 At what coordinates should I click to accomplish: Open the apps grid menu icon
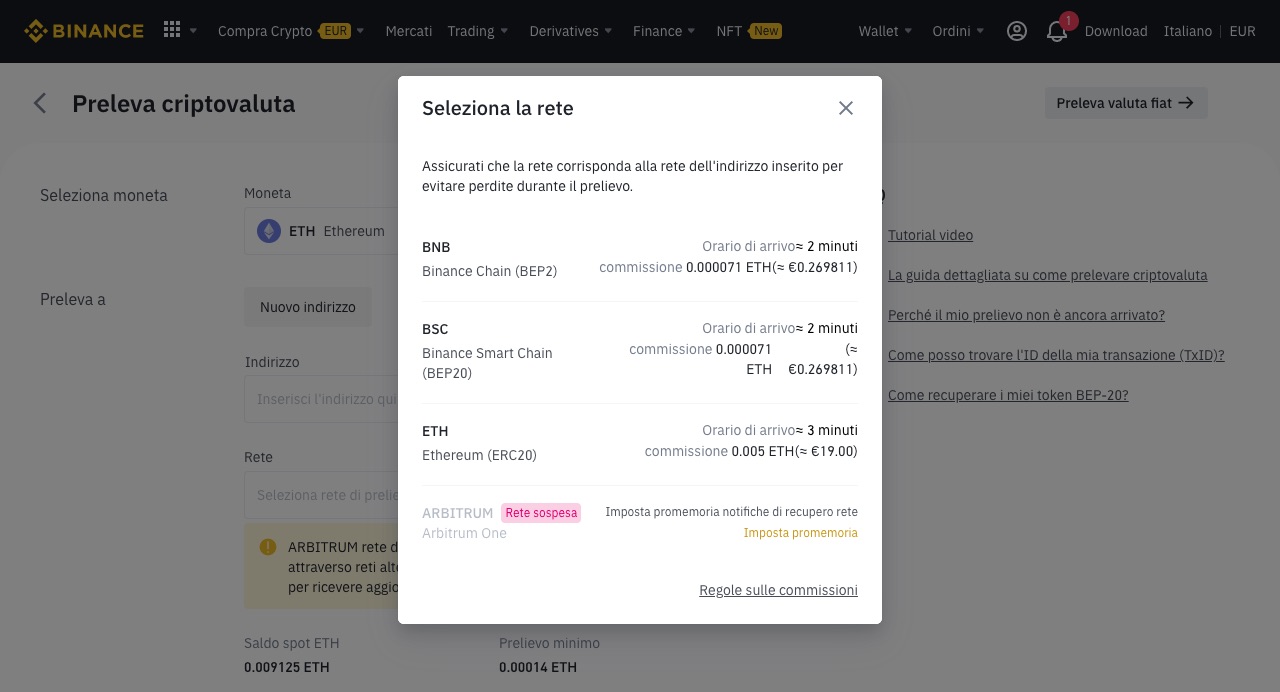point(172,30)
